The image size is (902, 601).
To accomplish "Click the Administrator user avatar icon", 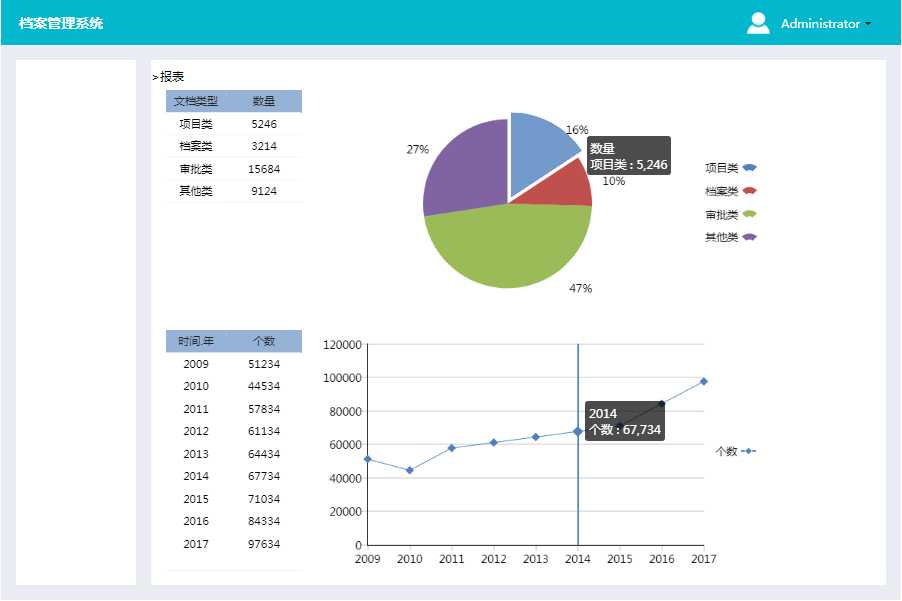I will pyautogui.click(x=758, y=23).
